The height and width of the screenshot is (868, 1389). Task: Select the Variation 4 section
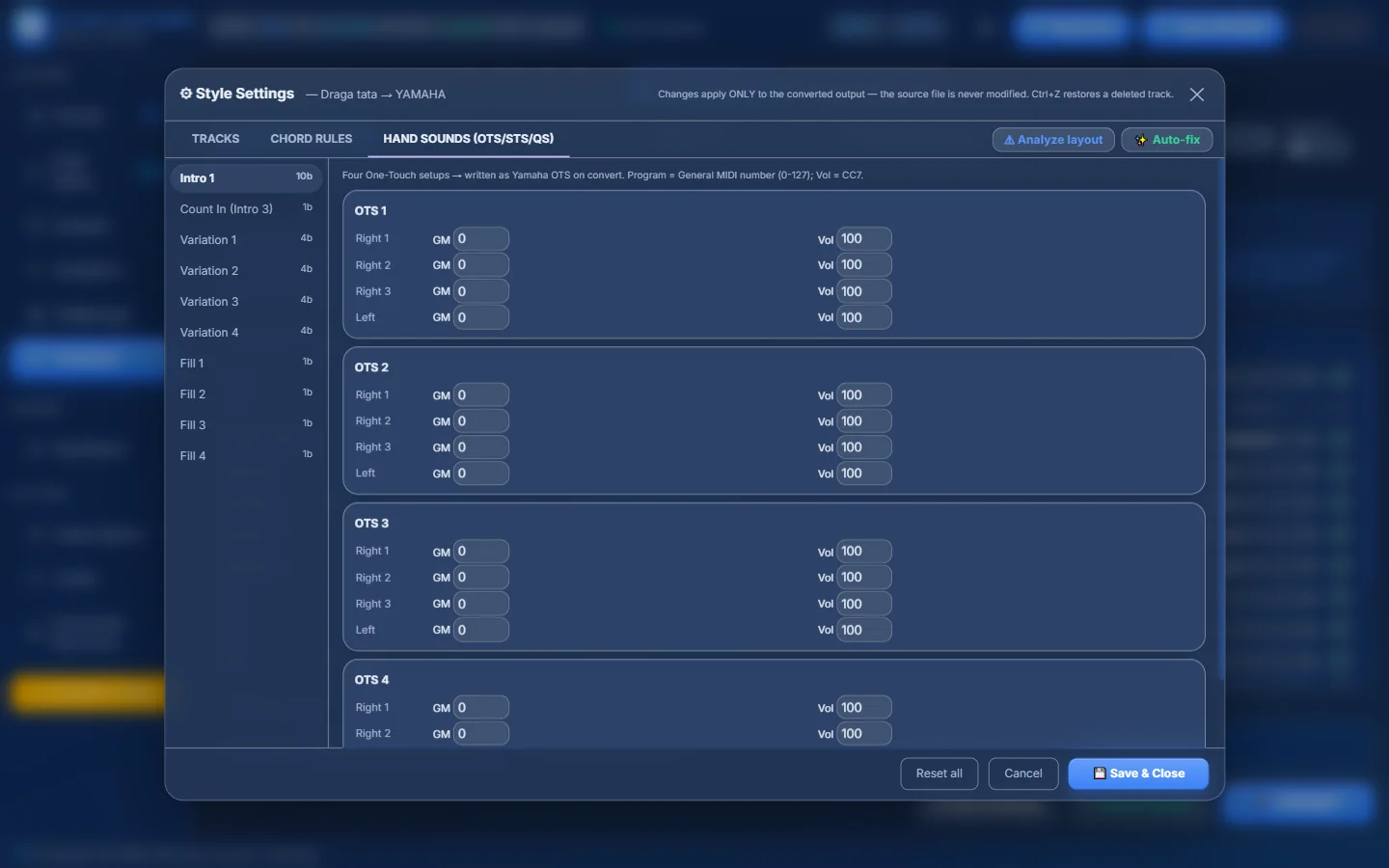click(246, 332)
